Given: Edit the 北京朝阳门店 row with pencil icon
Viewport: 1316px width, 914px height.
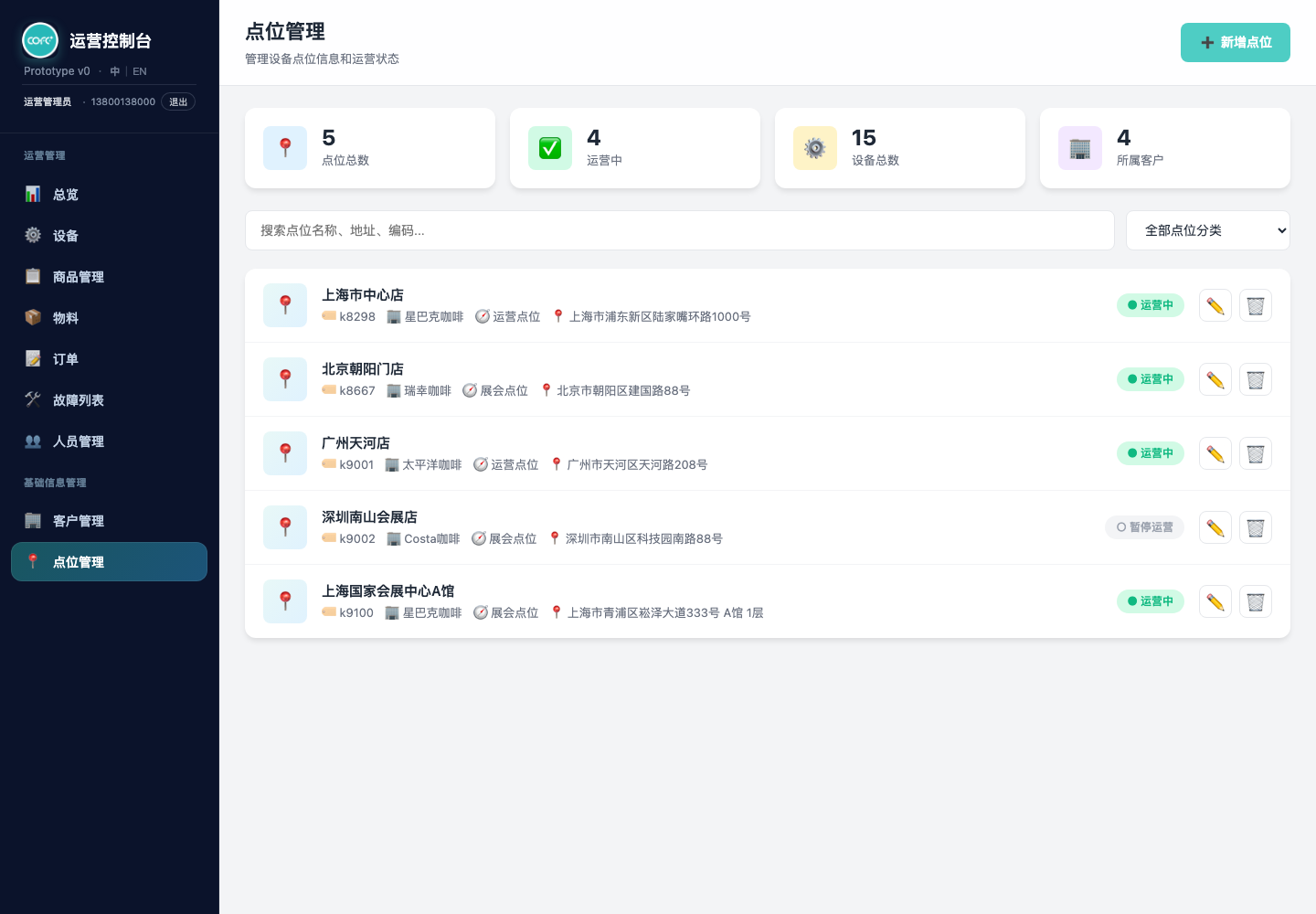Looking at the screenshot, I should coord(1215,379).
